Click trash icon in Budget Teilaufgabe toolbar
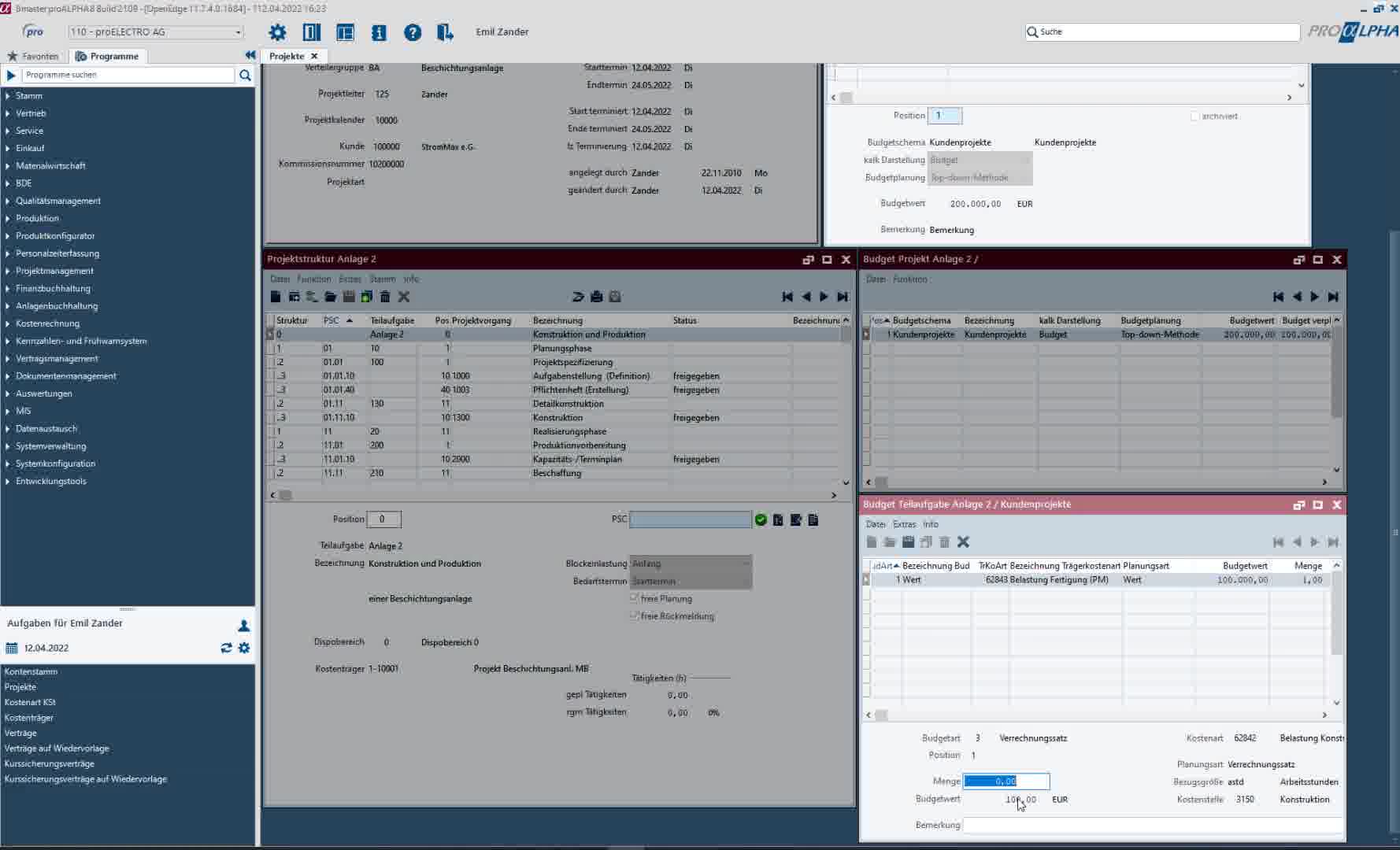The image size is (1400, 850). [944, 541]
